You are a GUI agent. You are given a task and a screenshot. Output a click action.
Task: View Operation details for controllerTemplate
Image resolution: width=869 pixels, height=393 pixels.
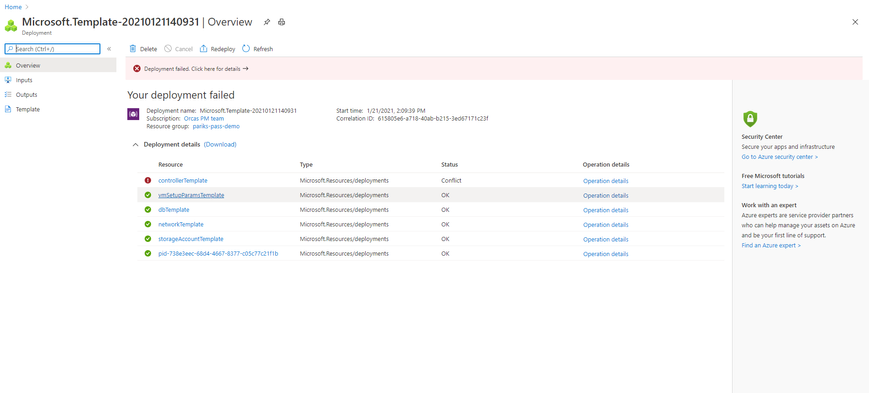pyautogui.click(x=606, y=181)
